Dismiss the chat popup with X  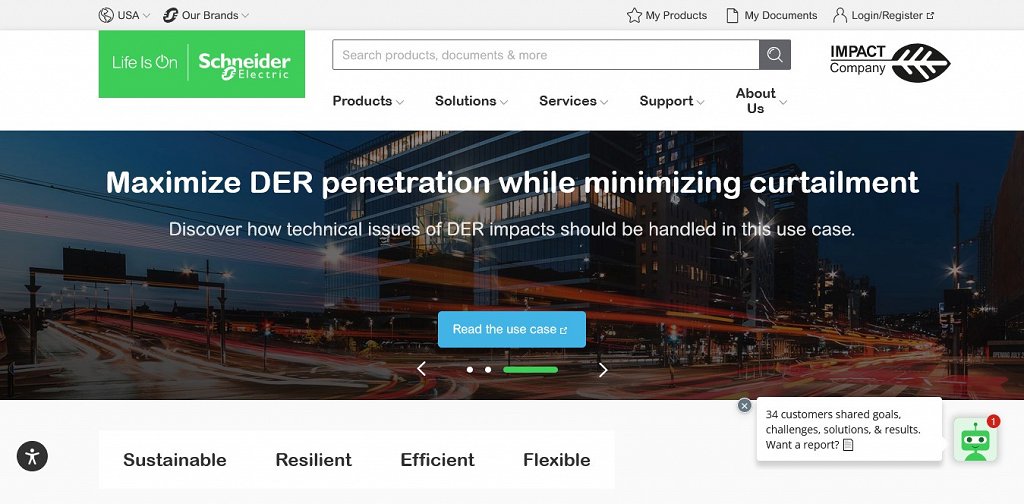click(744, 405)
